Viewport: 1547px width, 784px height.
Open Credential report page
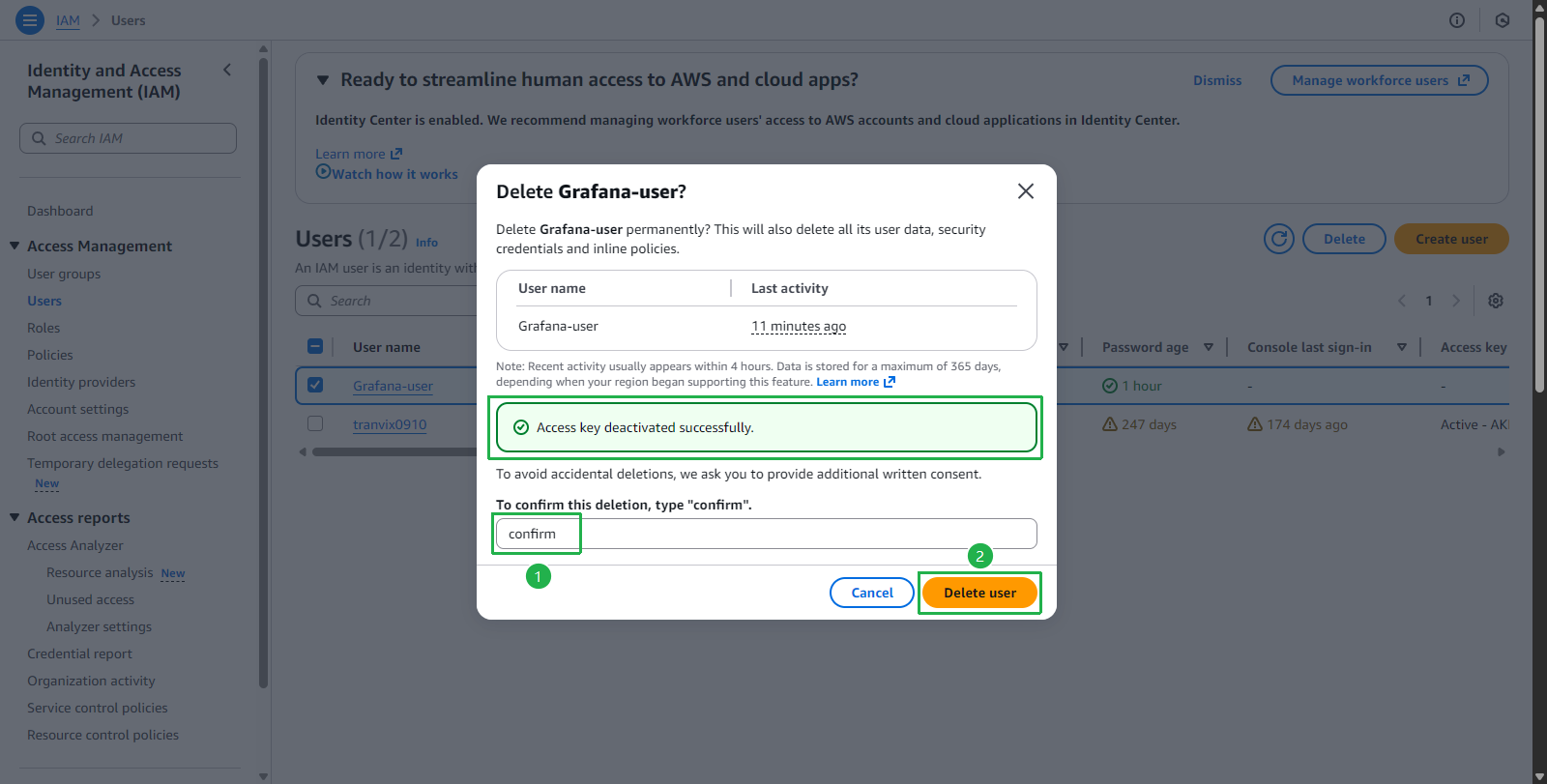(79, 653)
